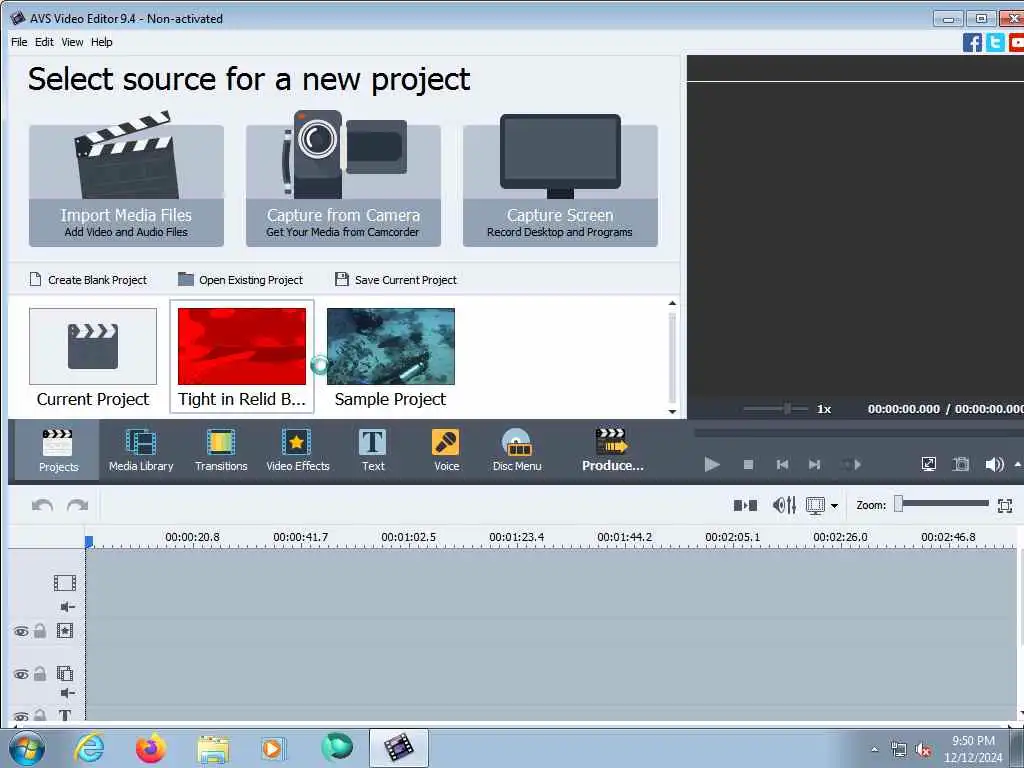The image size is (1024, 768).
Task: Select the Sample Project thumbnail
Action: (x=391, y=357)
